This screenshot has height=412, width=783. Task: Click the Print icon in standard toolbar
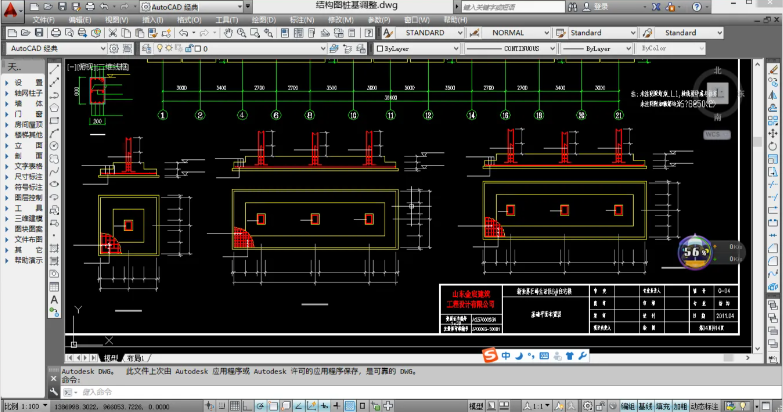pyautogui.click(x=58, y=33)
